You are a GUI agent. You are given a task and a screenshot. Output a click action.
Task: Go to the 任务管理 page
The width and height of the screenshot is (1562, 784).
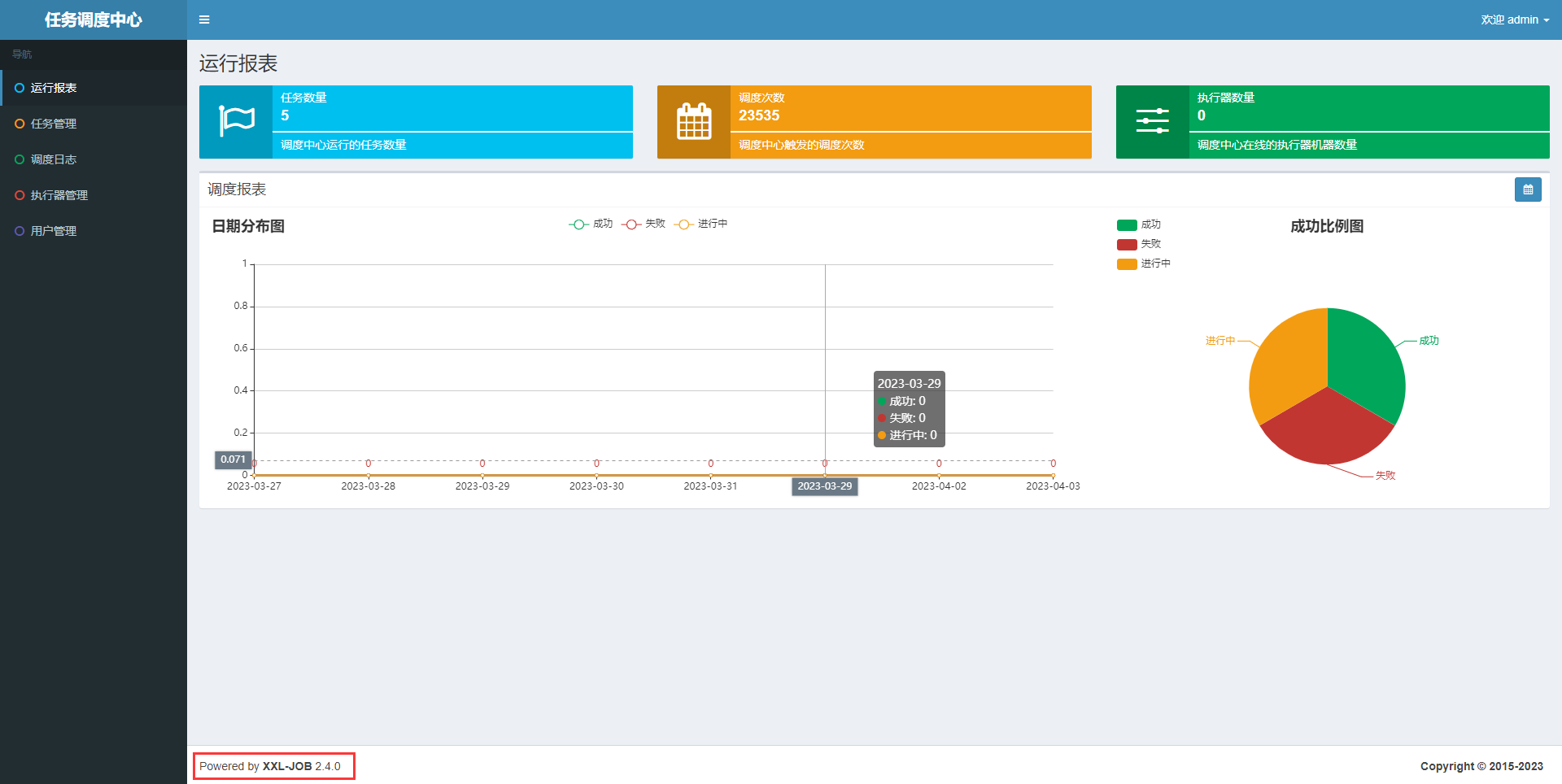[x=94, y=124]
